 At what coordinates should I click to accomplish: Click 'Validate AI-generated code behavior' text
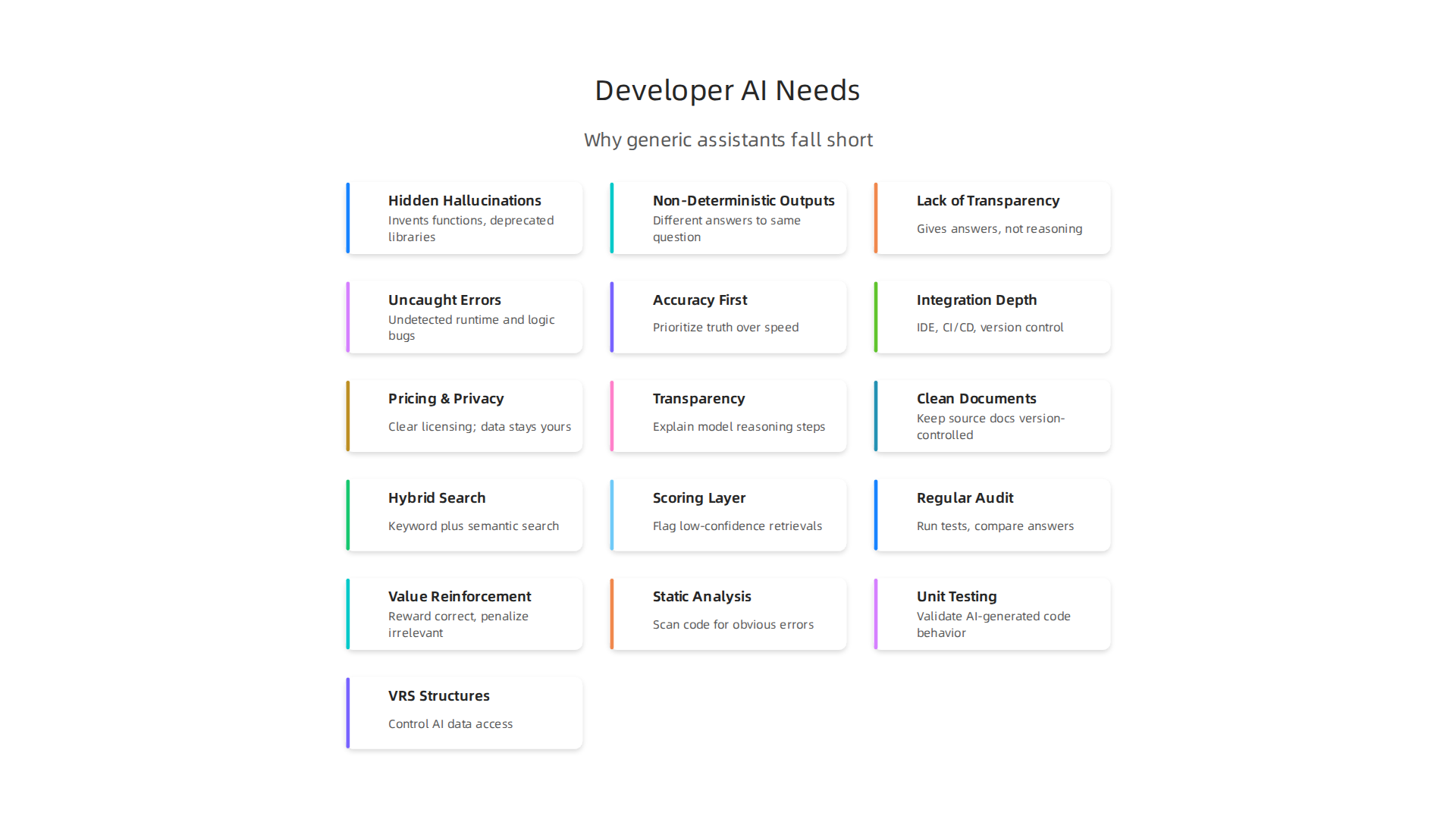(993, 624)
